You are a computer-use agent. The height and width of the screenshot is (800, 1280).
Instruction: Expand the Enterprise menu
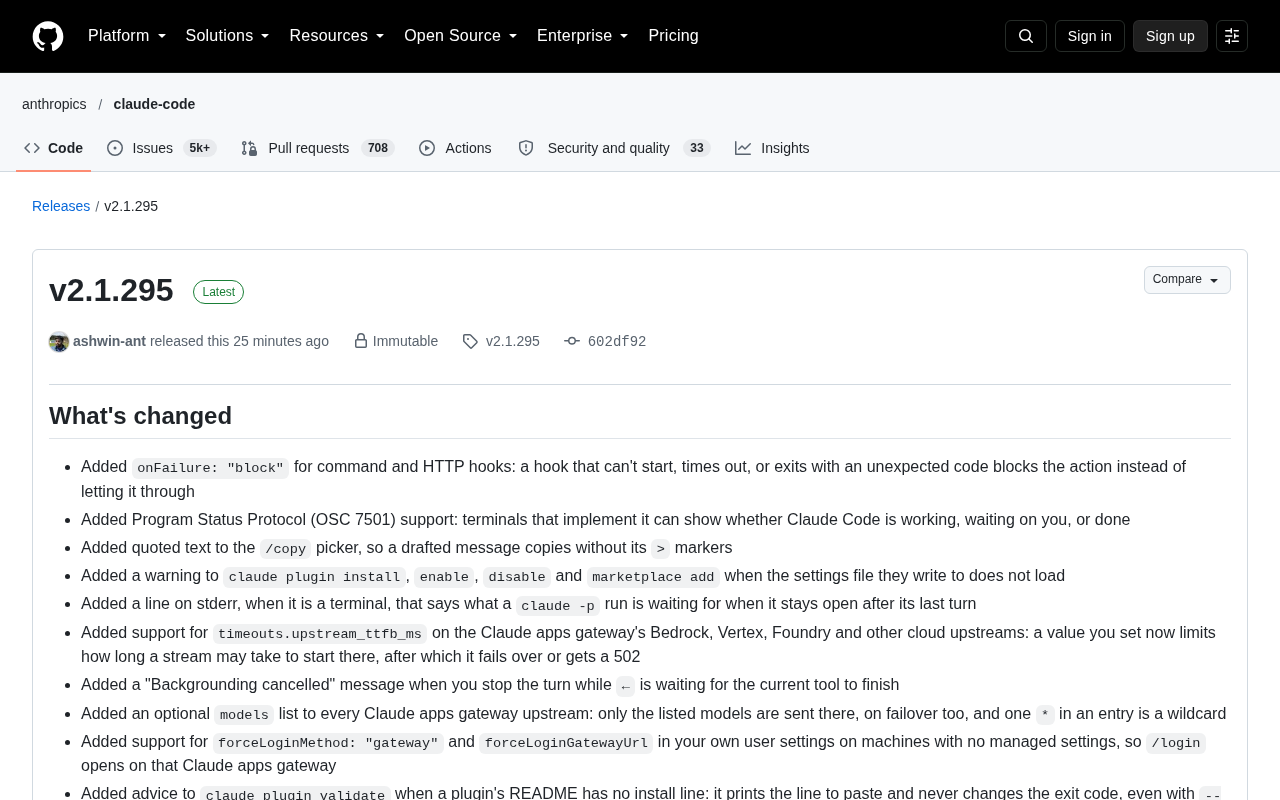[x=582, y=36]
